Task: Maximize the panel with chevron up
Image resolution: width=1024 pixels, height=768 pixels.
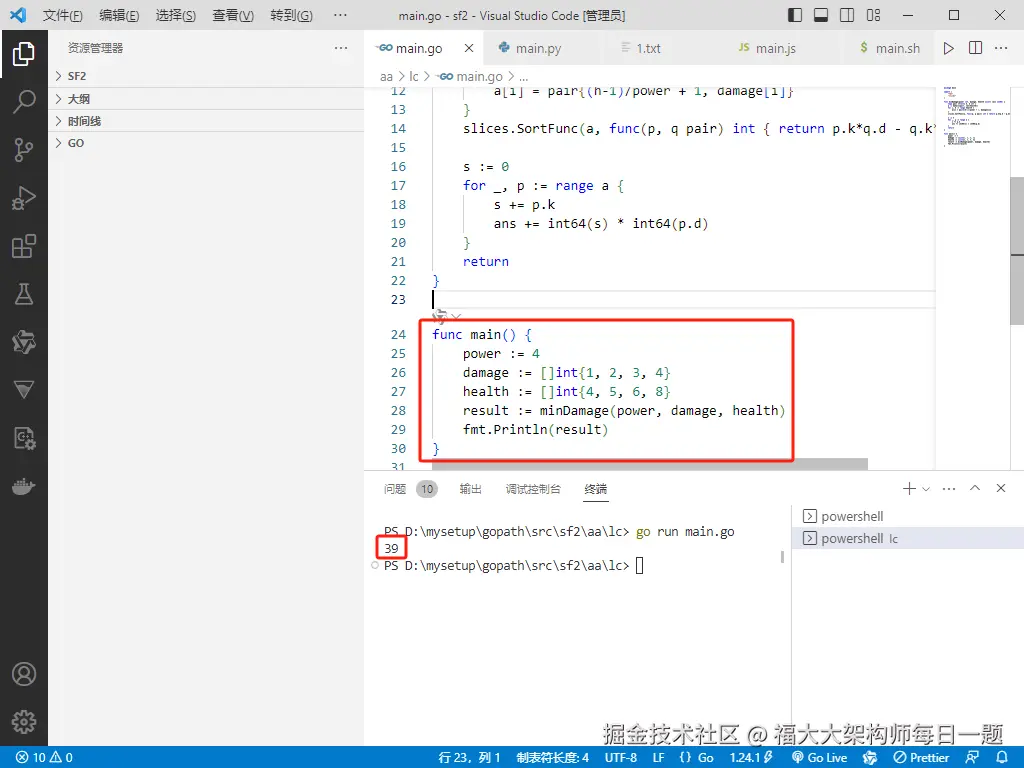Action: (975, 488)
